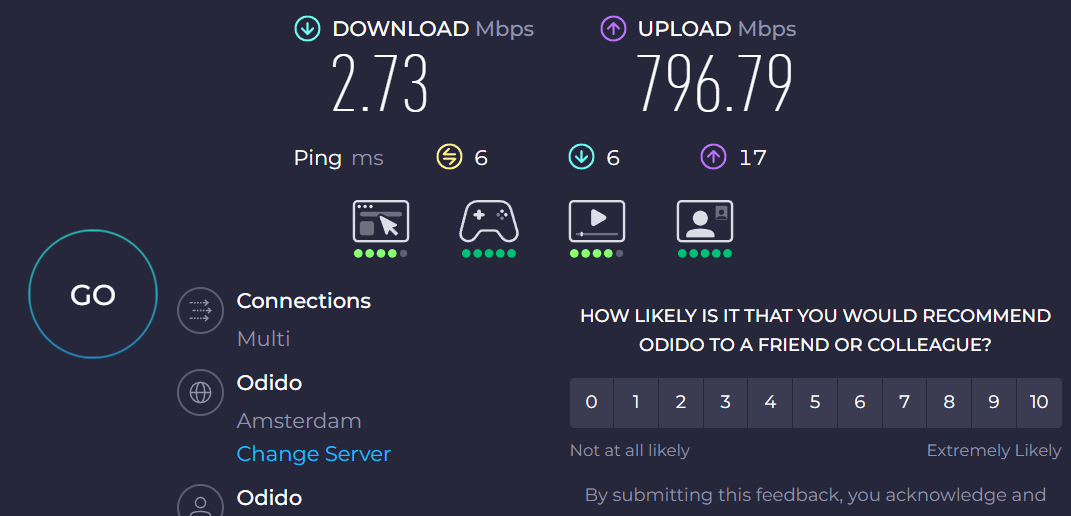This screenshot has height=516, width=1071.
Task: Click the download arrow icon beside DOWNLOAD
Action: 307,29
